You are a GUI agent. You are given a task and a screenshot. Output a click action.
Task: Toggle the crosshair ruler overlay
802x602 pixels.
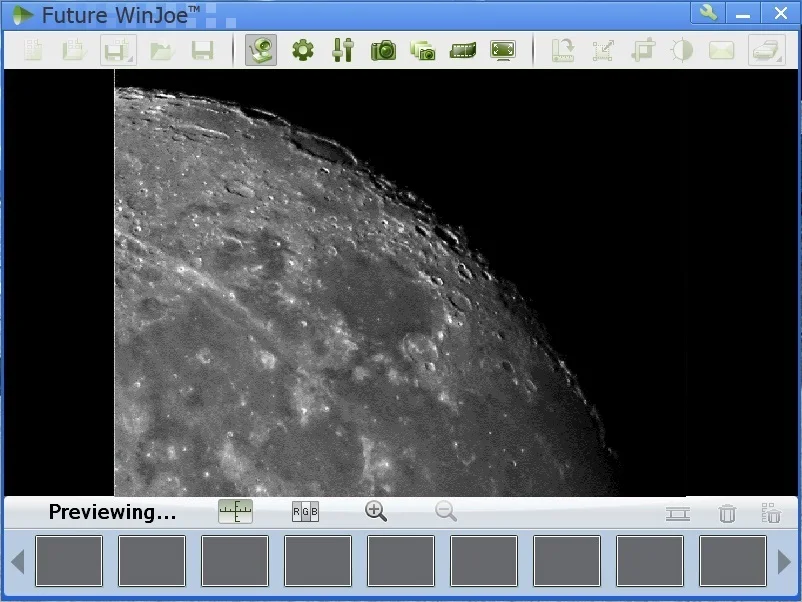click(x=236, y=512)
